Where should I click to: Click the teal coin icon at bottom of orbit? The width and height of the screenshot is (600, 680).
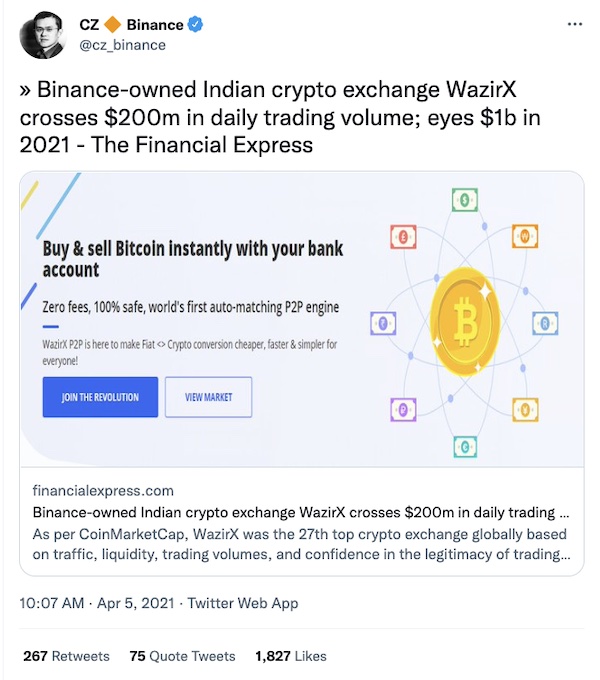[x=465, y=448]
